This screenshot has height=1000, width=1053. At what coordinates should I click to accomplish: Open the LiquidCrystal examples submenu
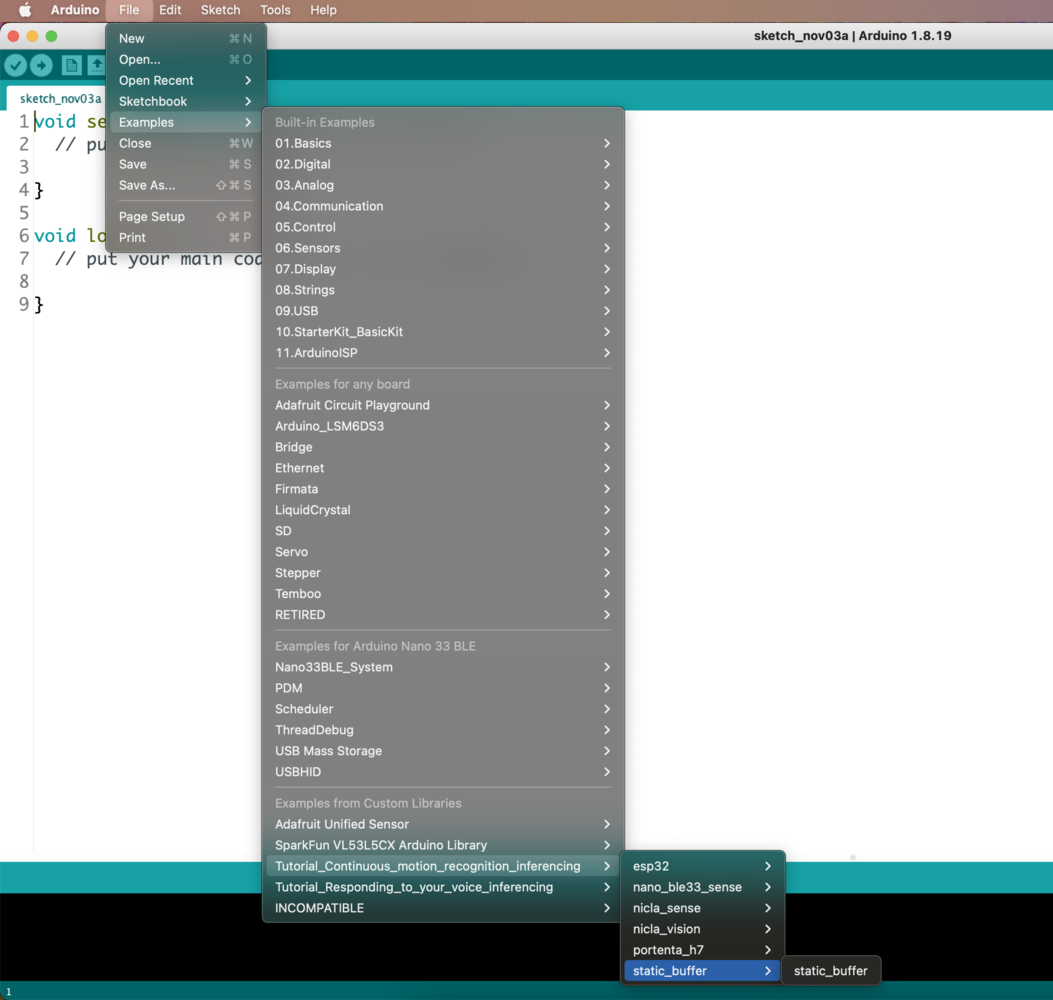click(443, 510)
